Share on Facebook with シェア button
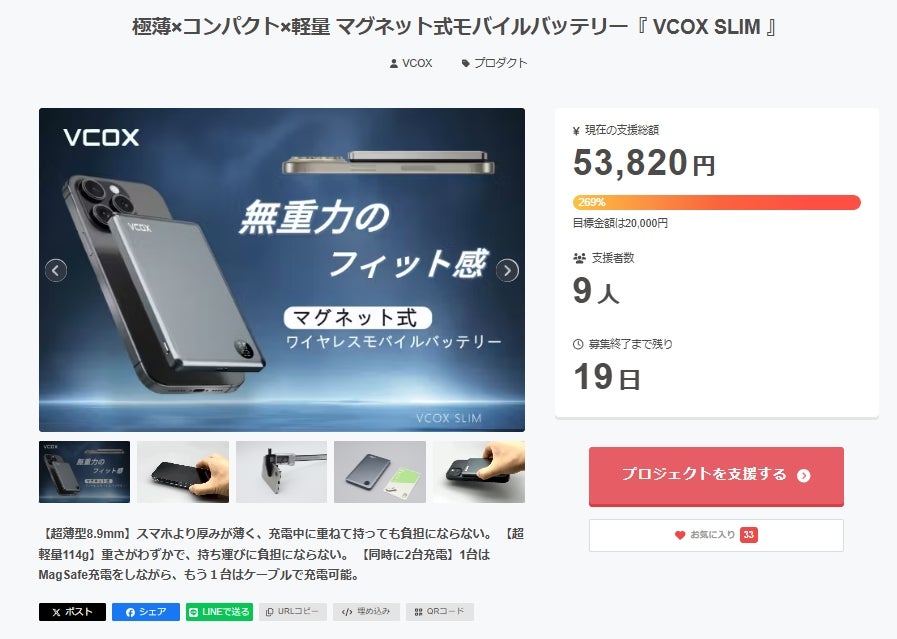 click(x=145, y=612)
